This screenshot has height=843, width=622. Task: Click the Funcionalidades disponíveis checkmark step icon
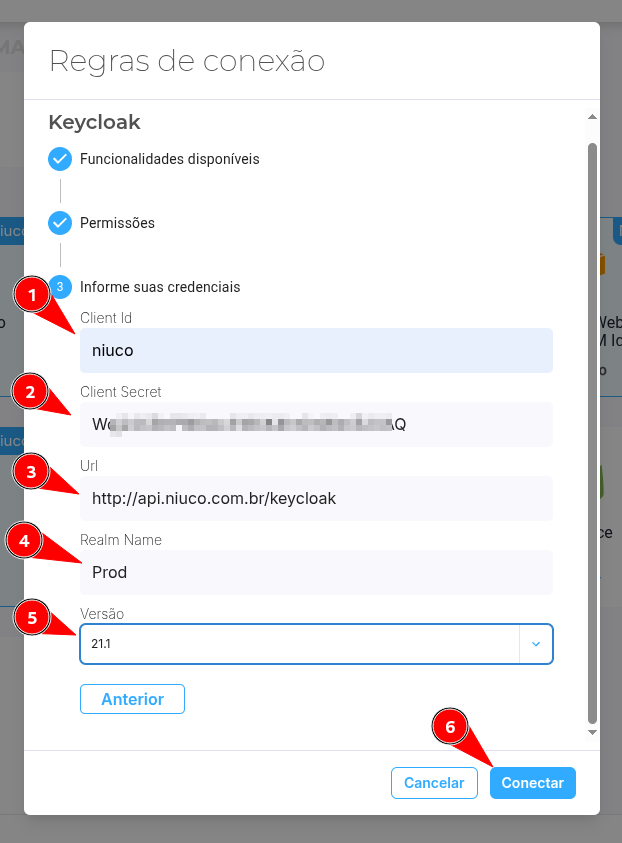(60, 159)
